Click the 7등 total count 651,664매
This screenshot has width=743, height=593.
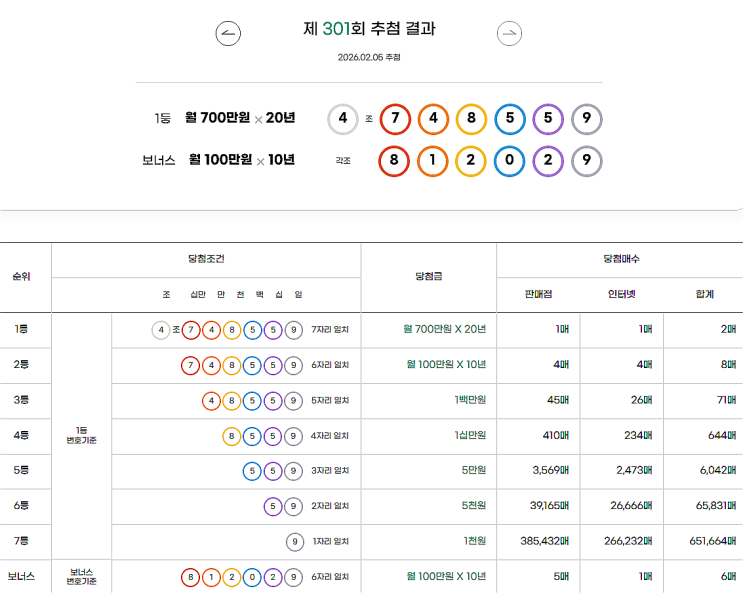pyautogui.click(x=713, y=541)
